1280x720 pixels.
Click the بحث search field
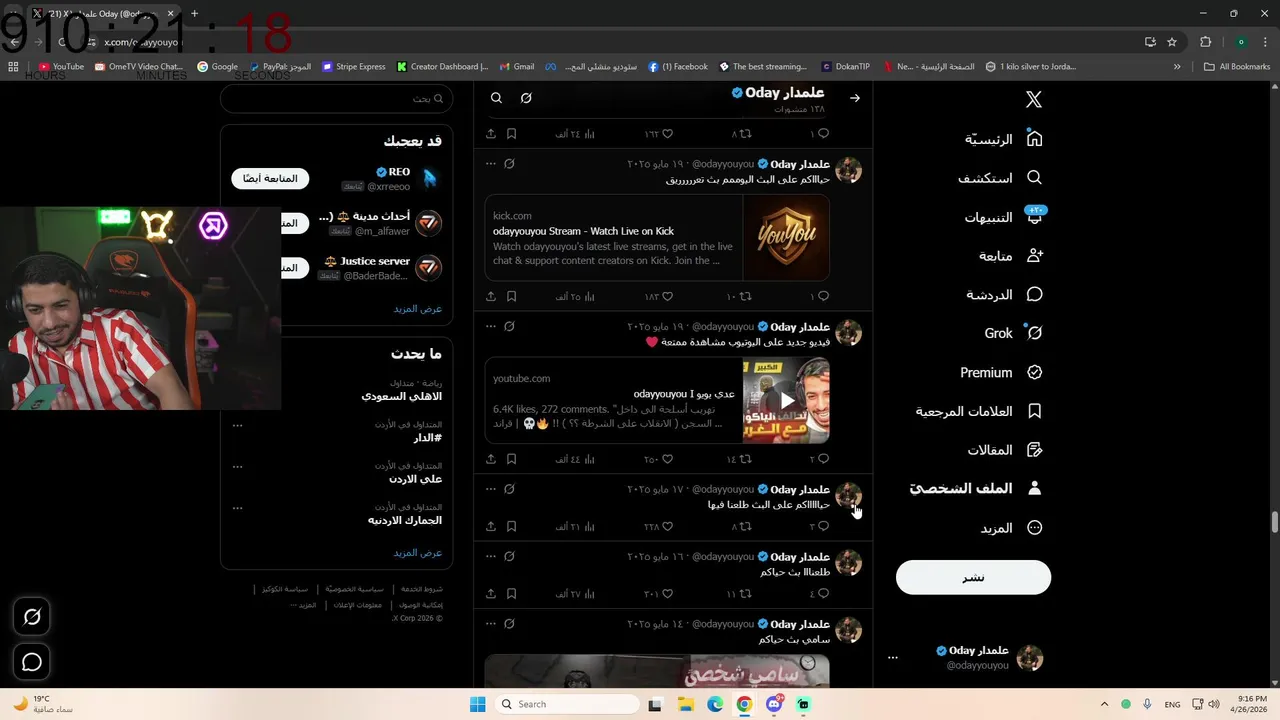[x=336, y=98]
